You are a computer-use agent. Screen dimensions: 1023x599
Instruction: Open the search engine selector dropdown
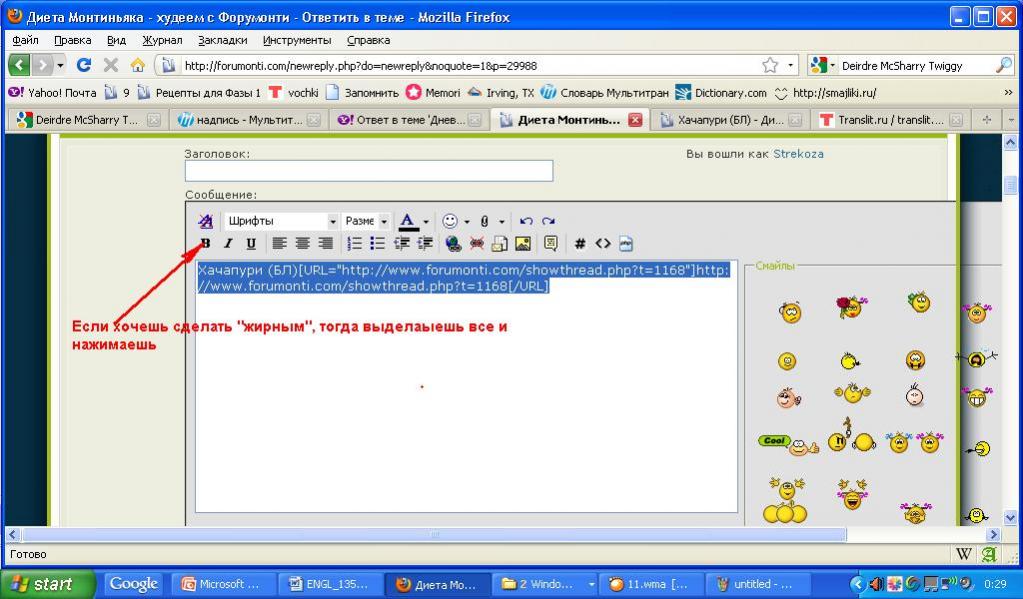822,65
